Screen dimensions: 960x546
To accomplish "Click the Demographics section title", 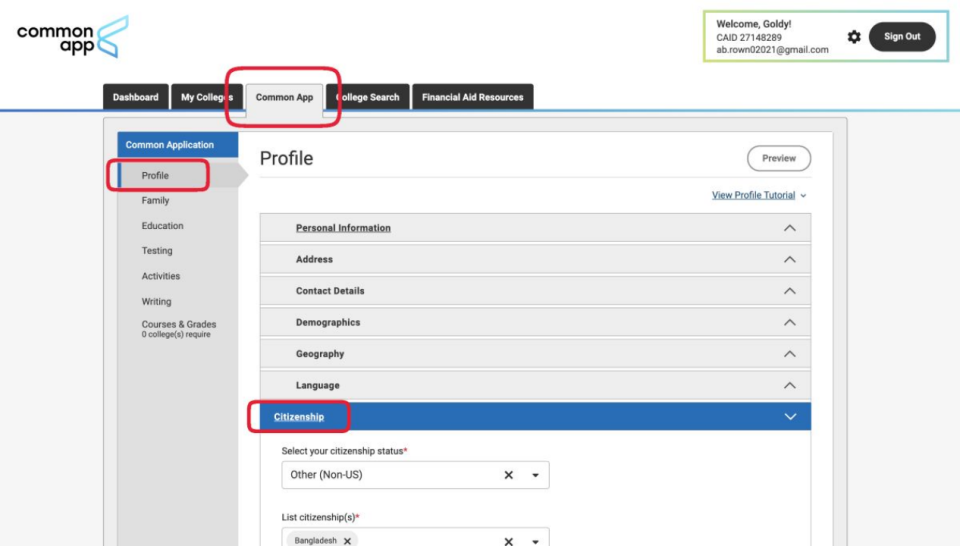I will point(328,323).
